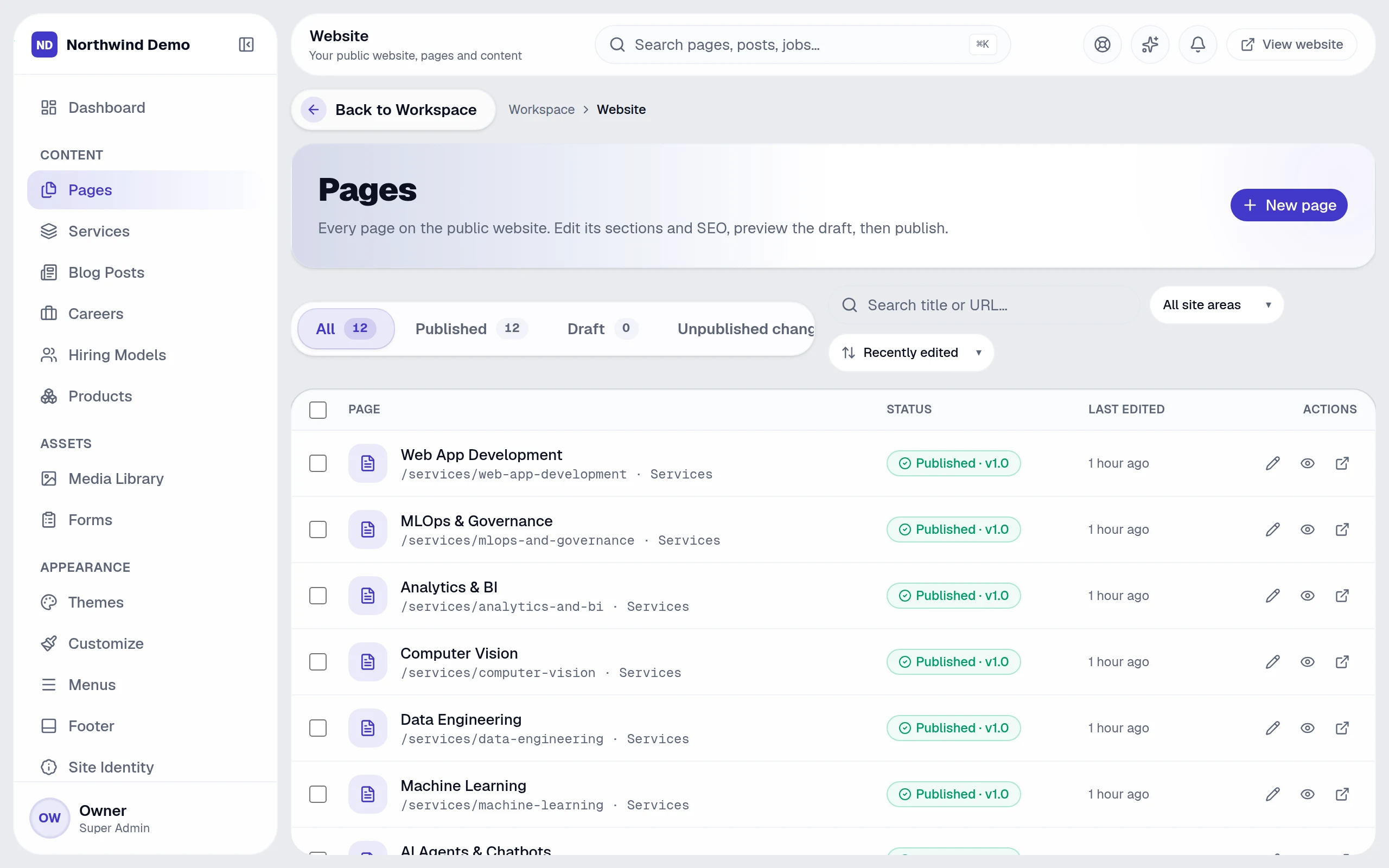Check the MLOps & Governance row checkbox

(318, 529)
